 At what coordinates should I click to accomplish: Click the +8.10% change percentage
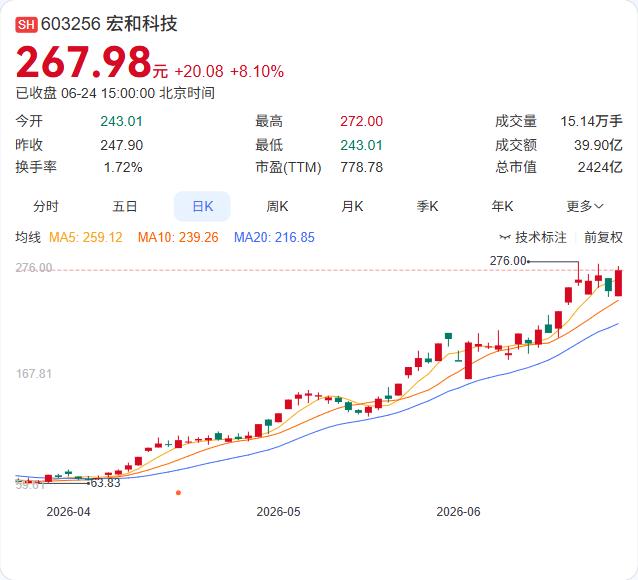257,72
